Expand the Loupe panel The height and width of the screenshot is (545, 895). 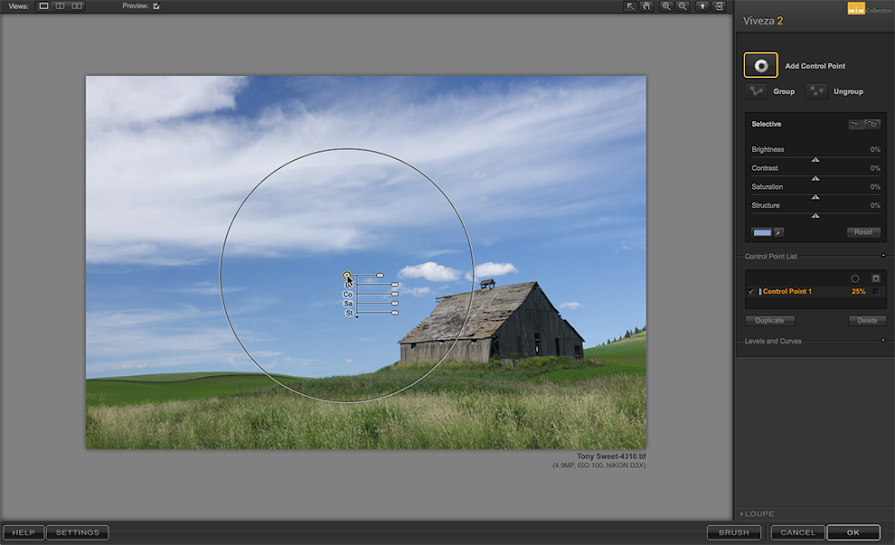point(742,514)
